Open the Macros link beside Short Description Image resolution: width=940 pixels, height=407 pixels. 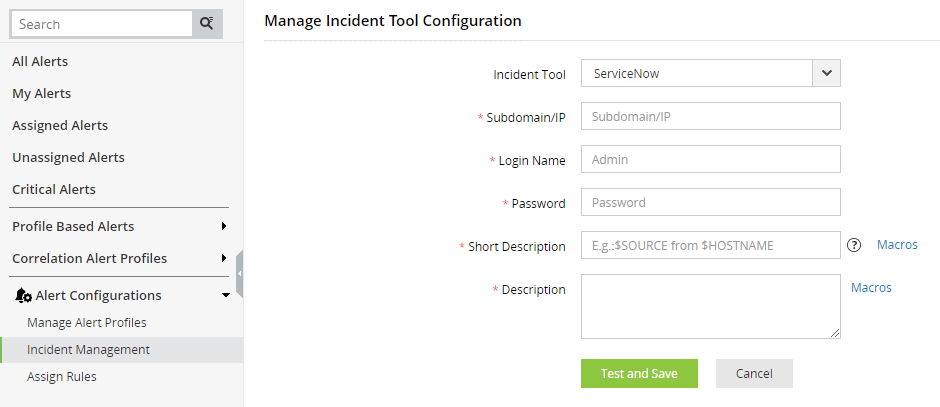(x=897, y=245)
